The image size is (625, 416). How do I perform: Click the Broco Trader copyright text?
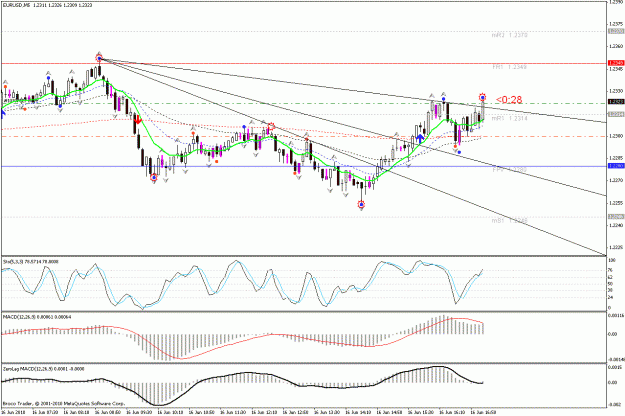64,404
